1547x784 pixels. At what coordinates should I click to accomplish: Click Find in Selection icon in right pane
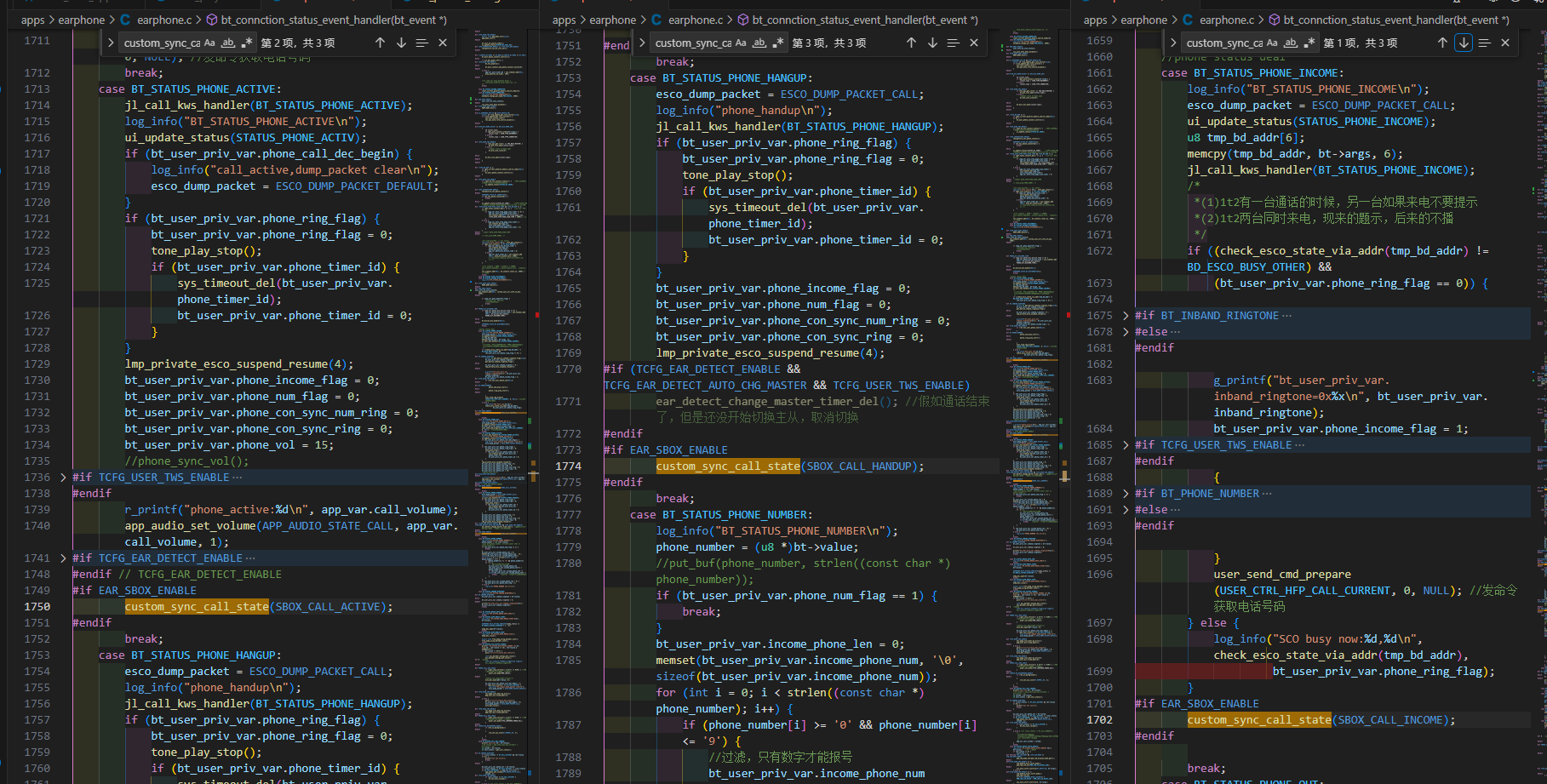click(x=1484, y=43)
